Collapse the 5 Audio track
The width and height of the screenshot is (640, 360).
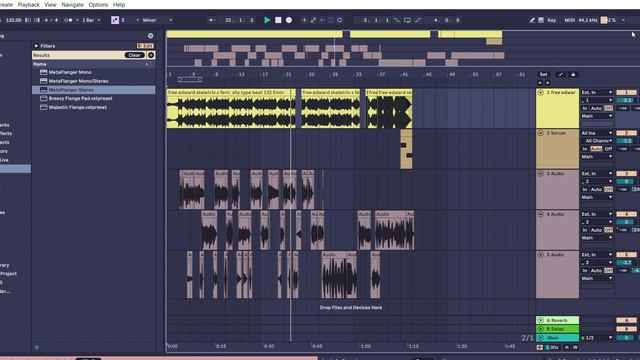pos(540,255)
